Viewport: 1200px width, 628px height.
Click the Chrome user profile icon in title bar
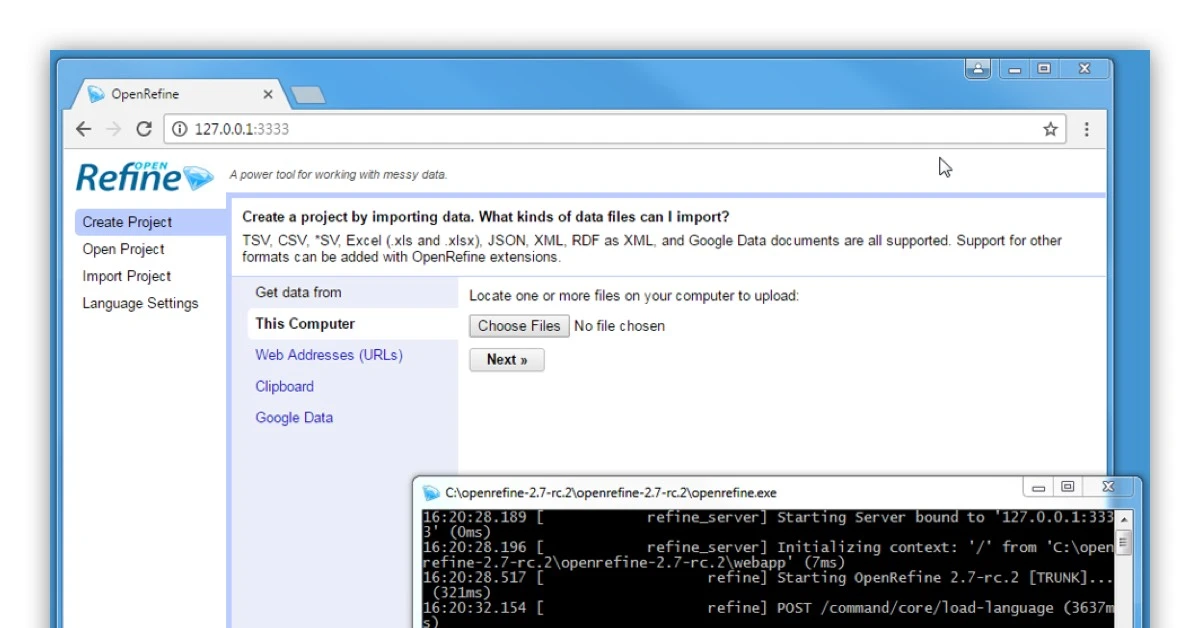tap(978, 69)
